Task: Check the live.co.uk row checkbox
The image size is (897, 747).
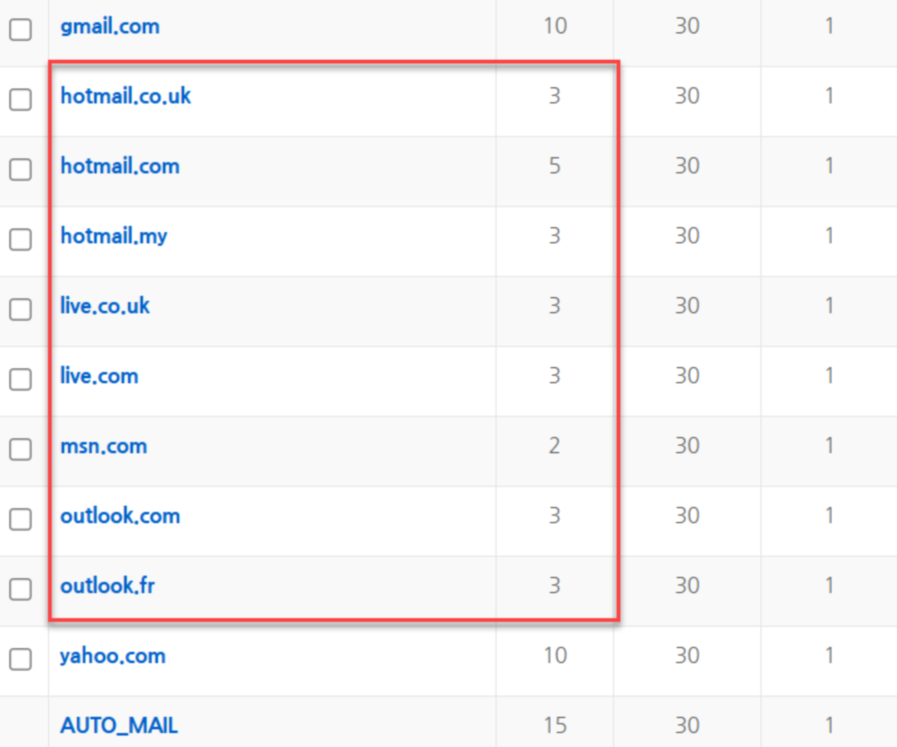Action: pyautogui.click(x=21, y=309)
